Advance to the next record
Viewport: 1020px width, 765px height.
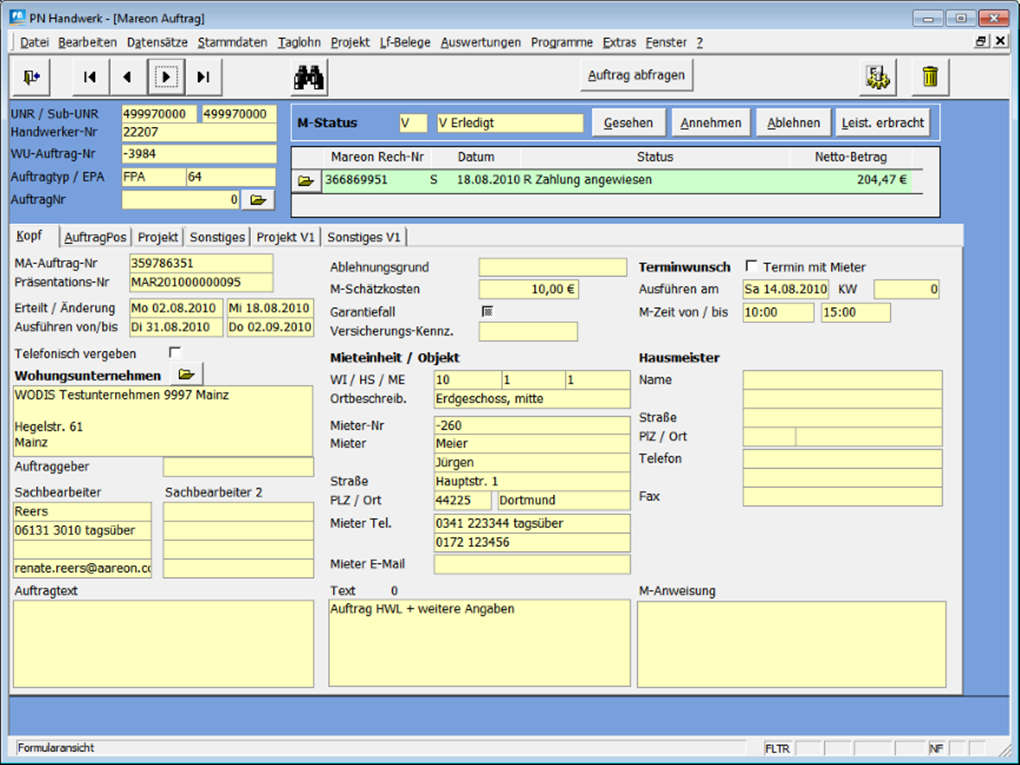[165, 77]
